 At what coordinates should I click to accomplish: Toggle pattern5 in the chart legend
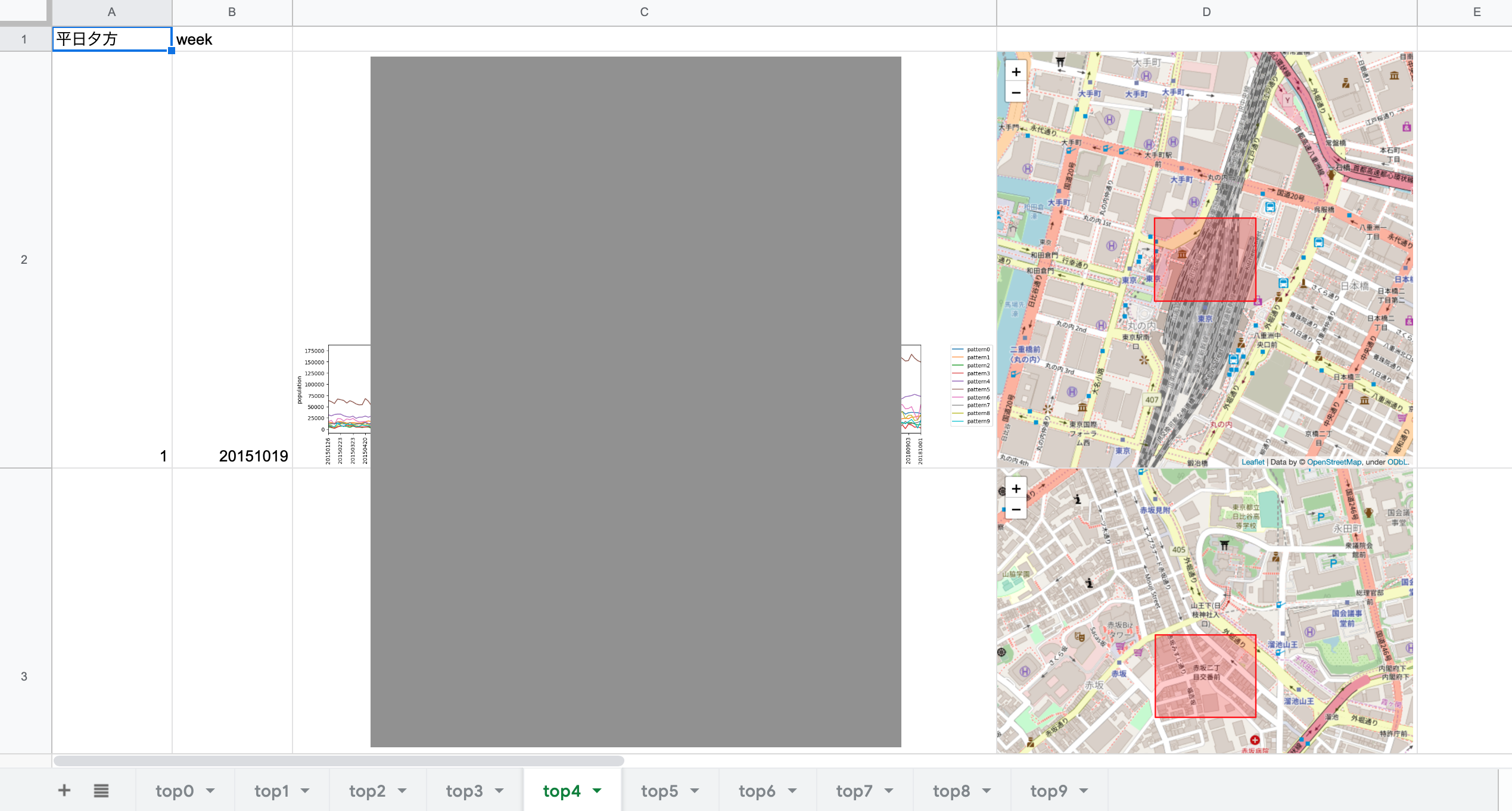tap(978, 389)
